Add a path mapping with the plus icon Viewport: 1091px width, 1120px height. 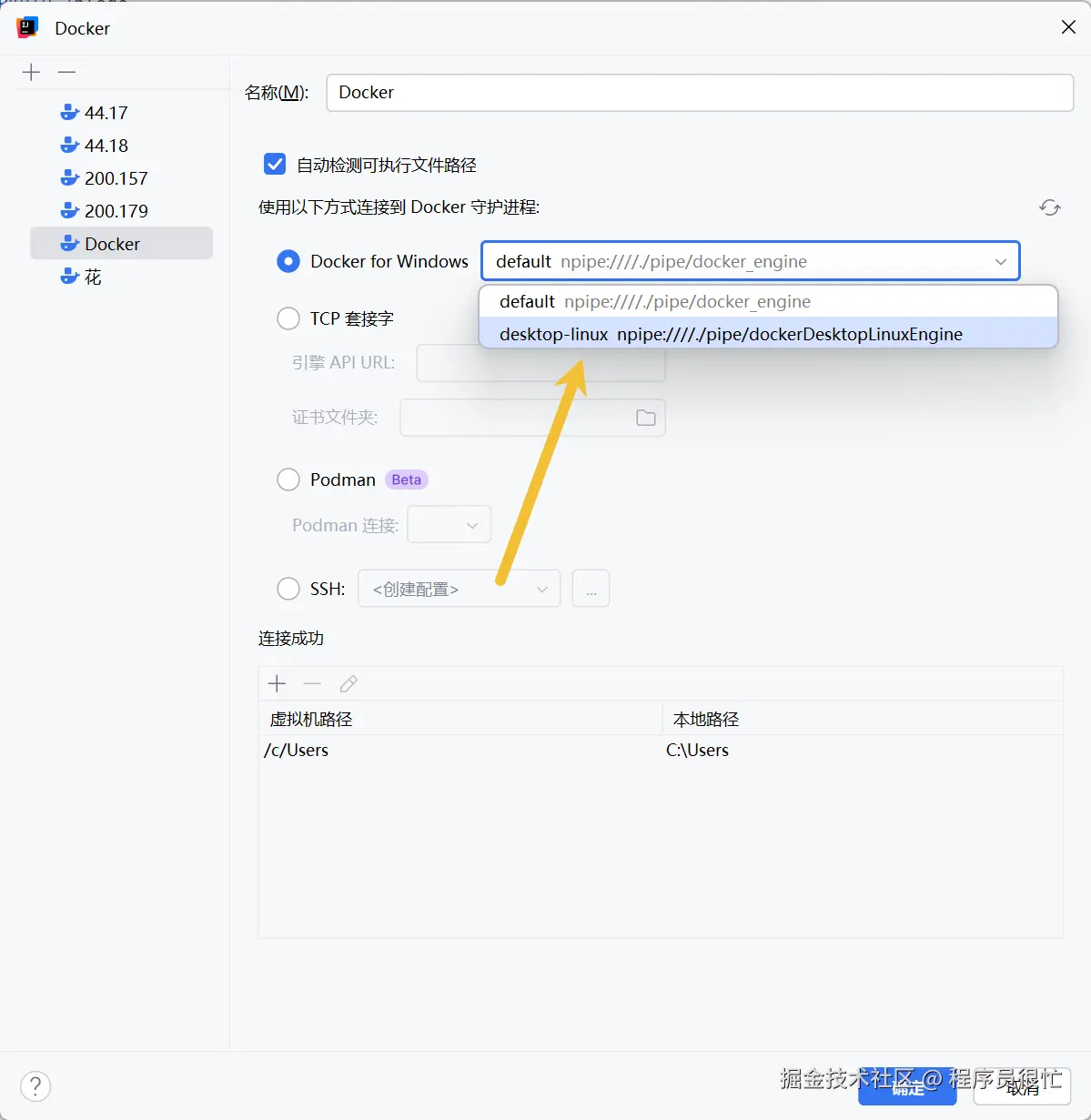tap(278, 683)
